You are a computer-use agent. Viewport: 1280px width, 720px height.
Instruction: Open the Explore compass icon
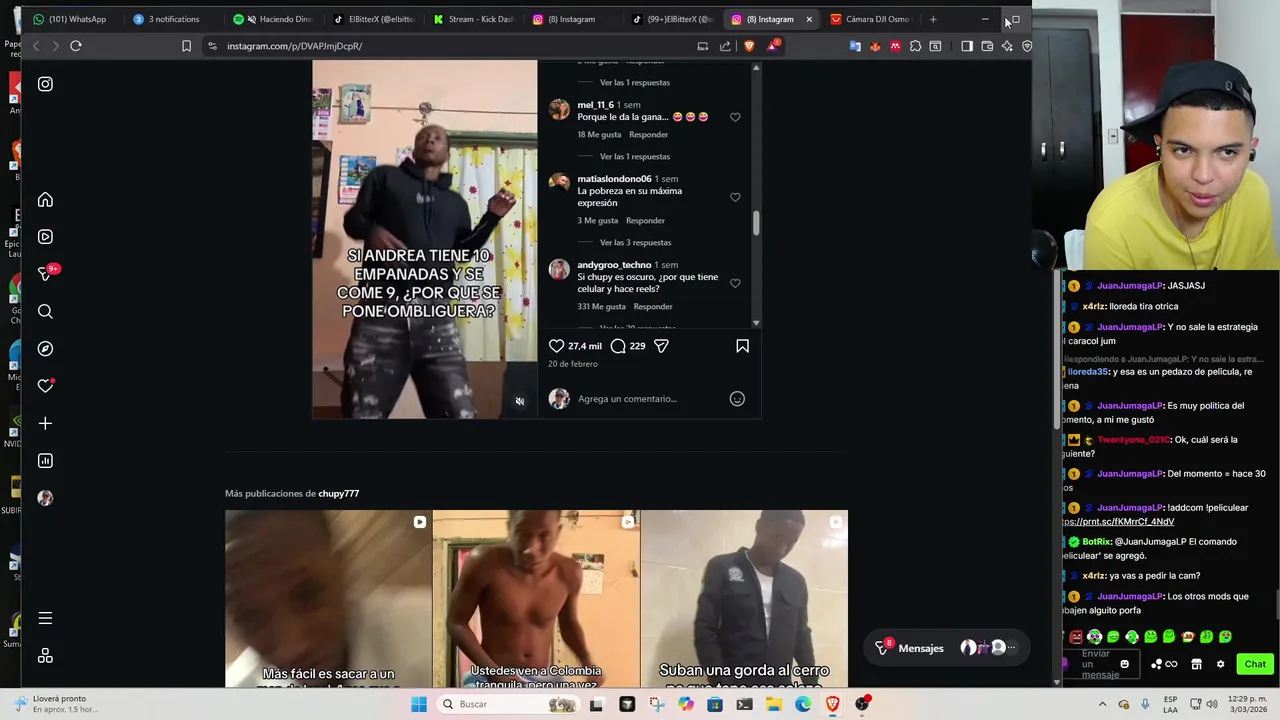pos(45,349)
